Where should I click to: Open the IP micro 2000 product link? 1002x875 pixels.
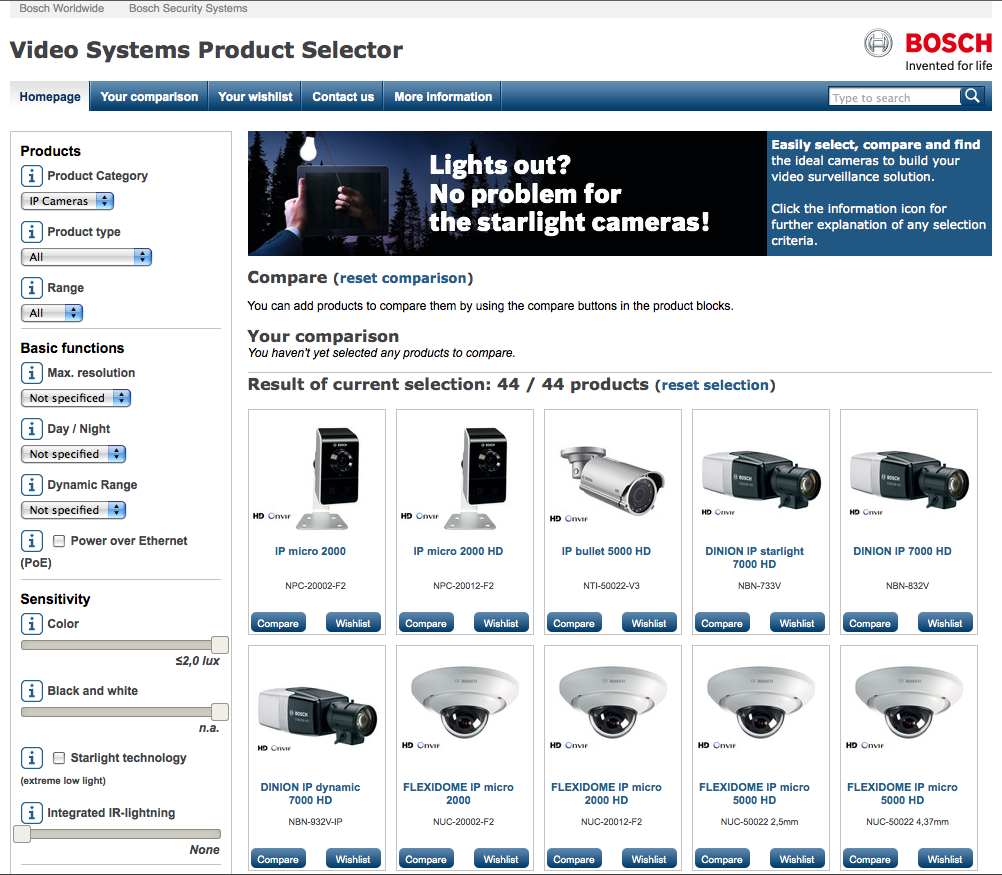point(310,551)
